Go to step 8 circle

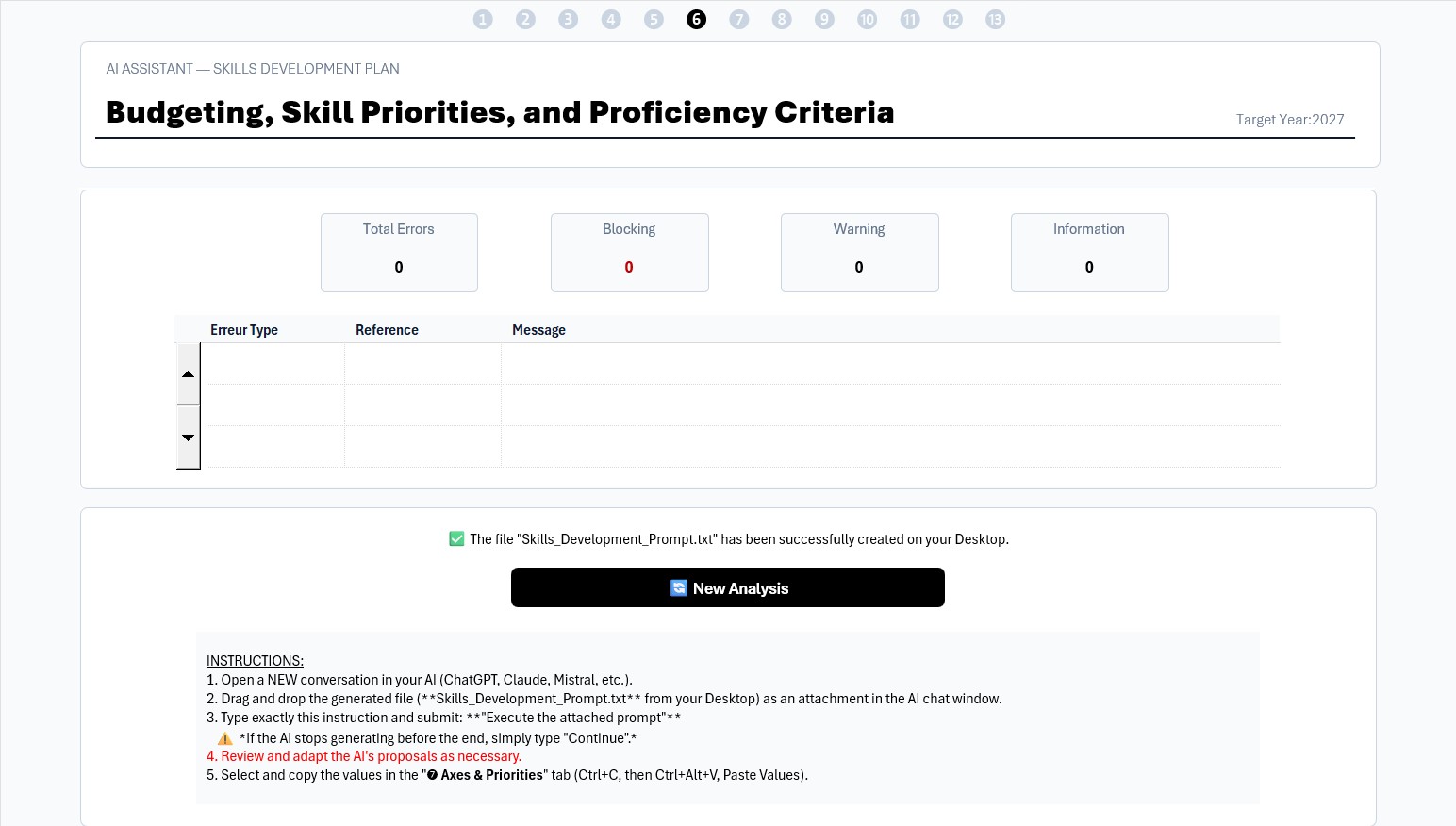pyautogui.click(x=782, y=19)
